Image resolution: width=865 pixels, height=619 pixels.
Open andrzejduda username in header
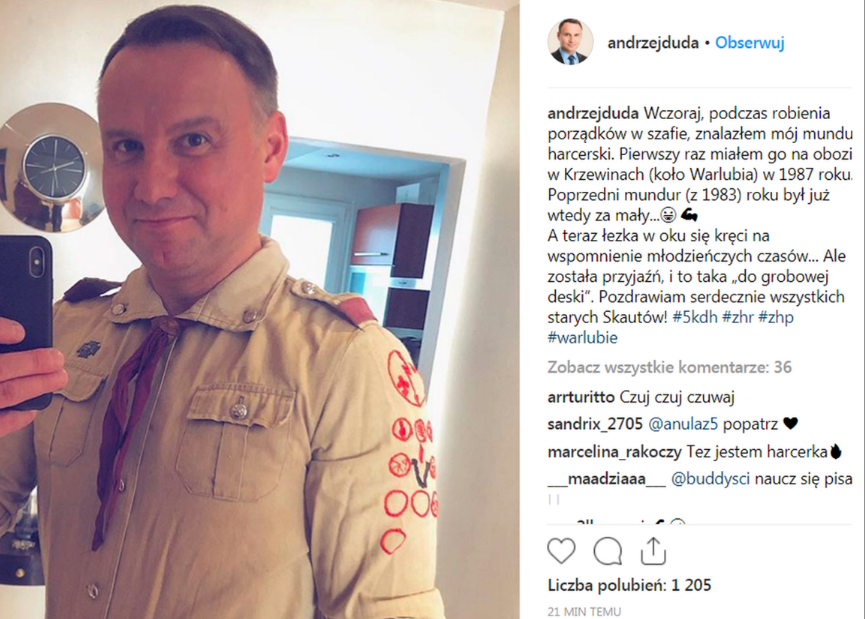pos(653,42)
